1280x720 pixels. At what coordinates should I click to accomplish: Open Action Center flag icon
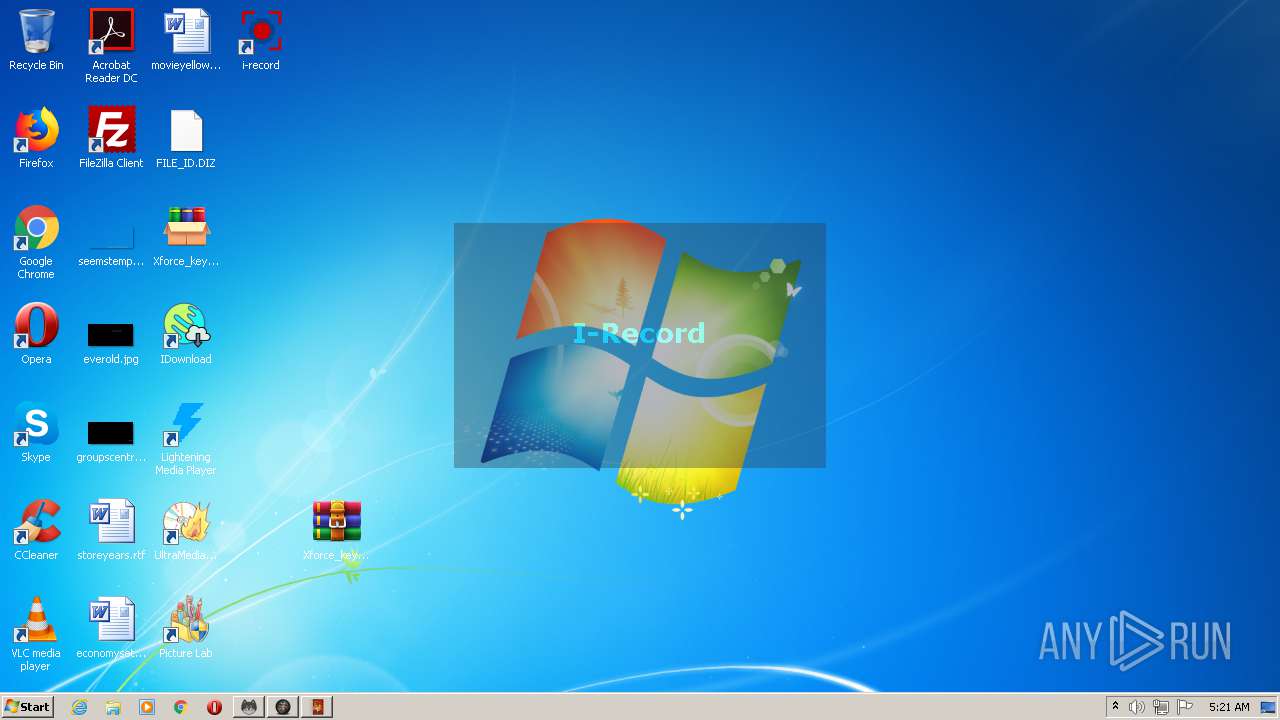click(1185, 707)
